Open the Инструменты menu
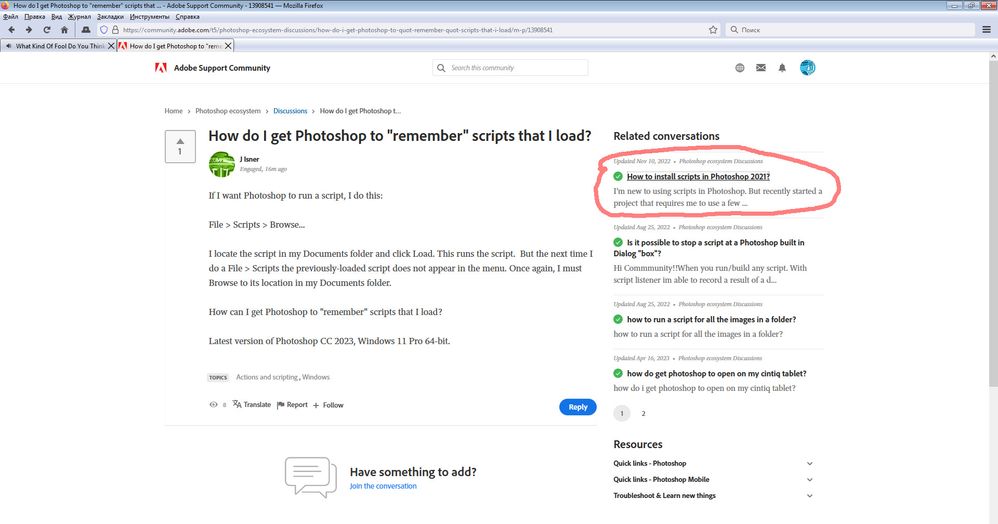998x524 pixels. click(150, 17)
